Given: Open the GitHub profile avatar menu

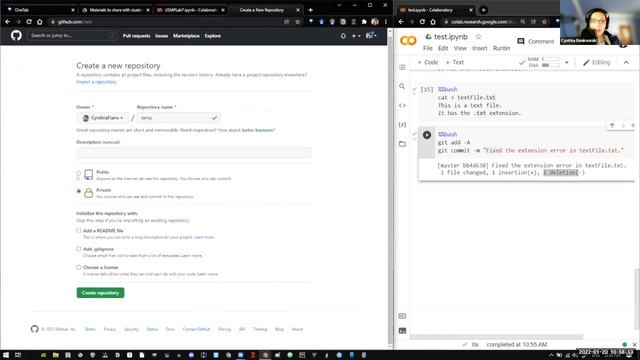Looking at the screenshot, I should (x=371, y=36).
